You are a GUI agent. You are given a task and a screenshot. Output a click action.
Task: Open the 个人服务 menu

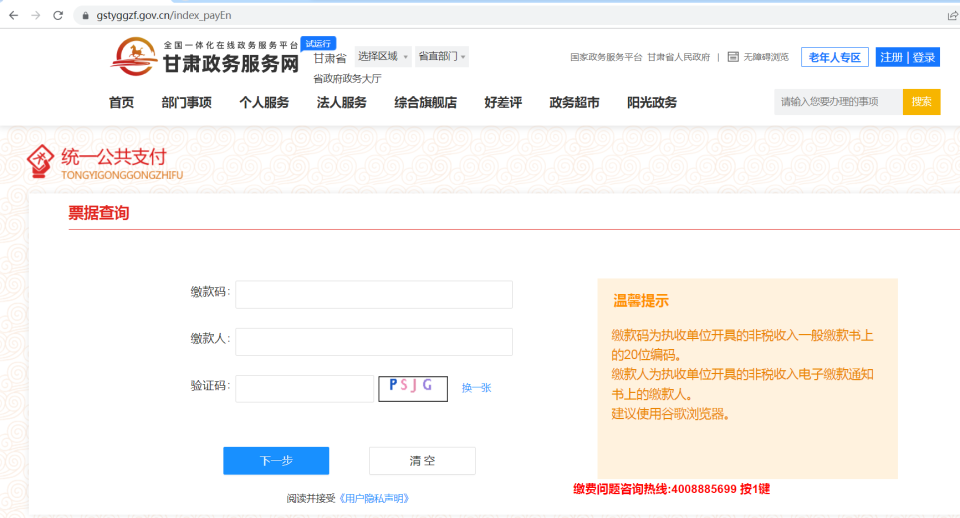tap(264, 102)
